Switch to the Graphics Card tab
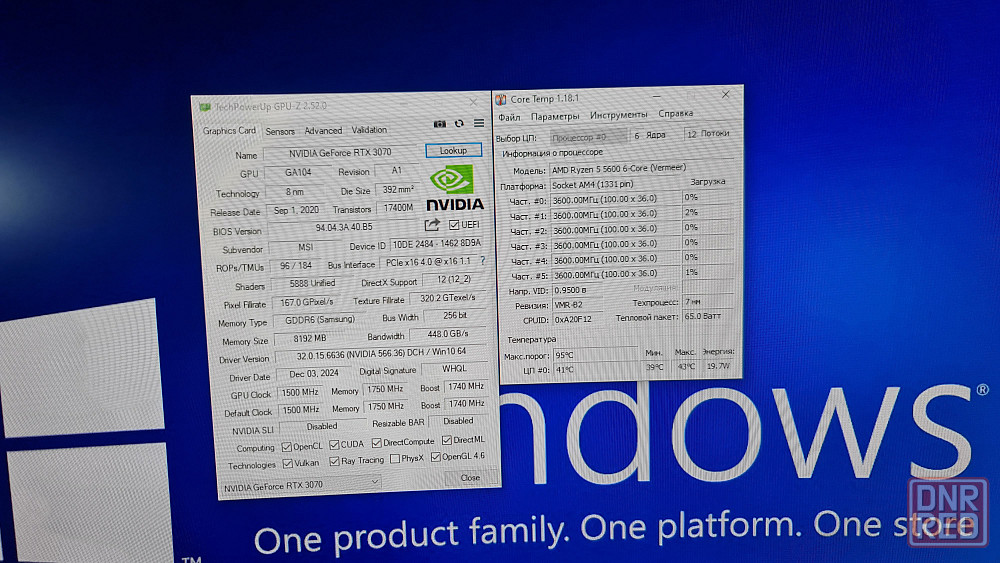Image resolution: width=1000 pixels, height=563 pixels. click(229, 131)
